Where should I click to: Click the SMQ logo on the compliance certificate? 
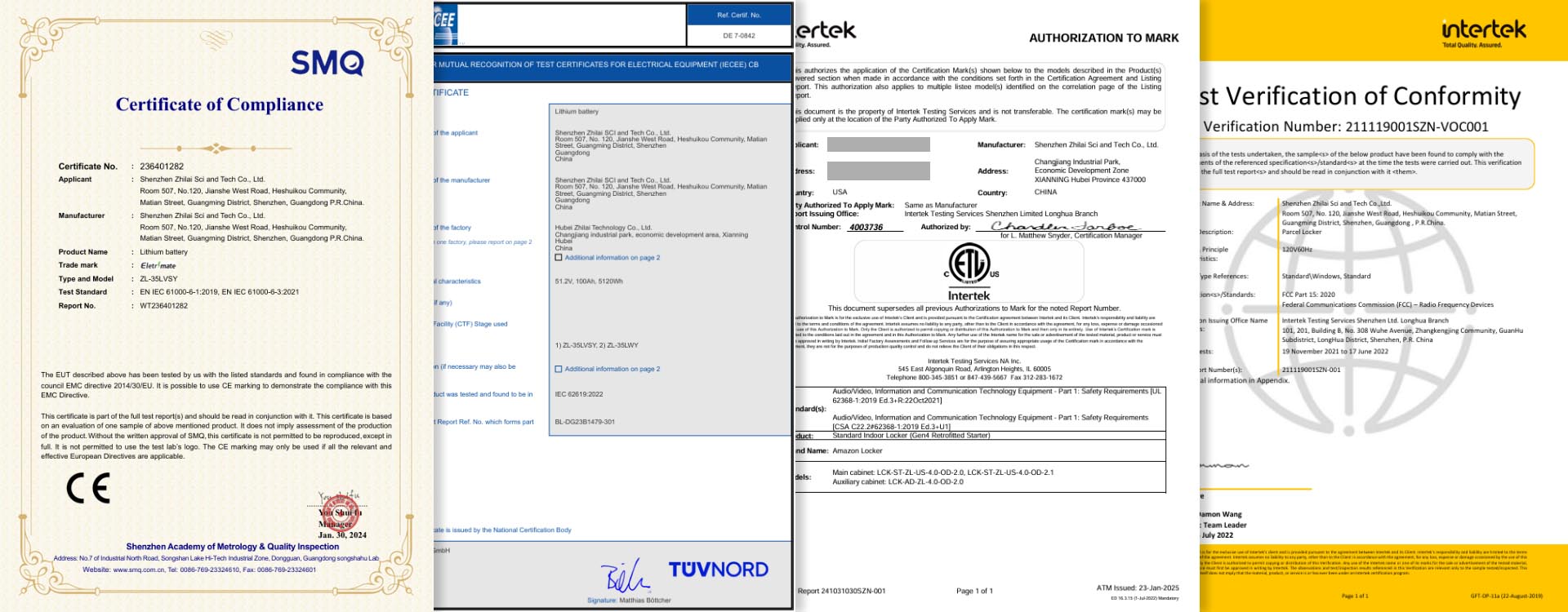(327, 63)
